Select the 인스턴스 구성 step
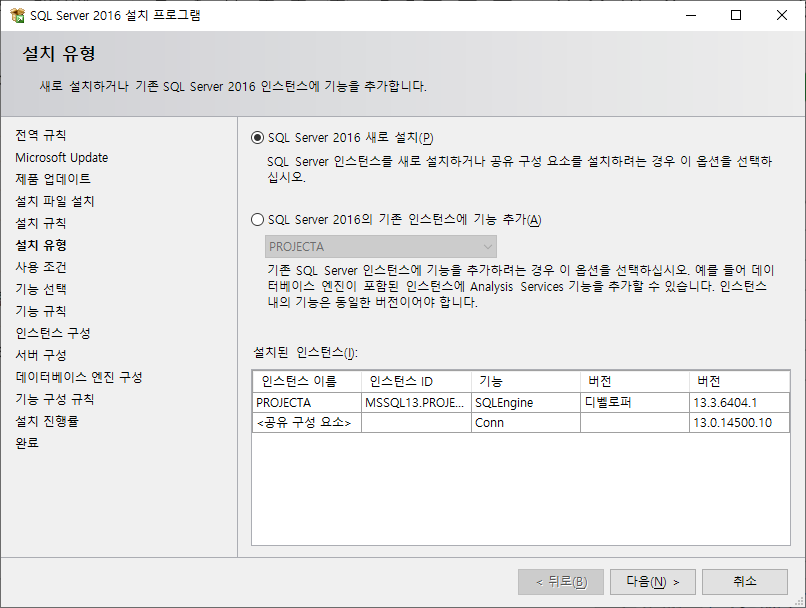 53,334
